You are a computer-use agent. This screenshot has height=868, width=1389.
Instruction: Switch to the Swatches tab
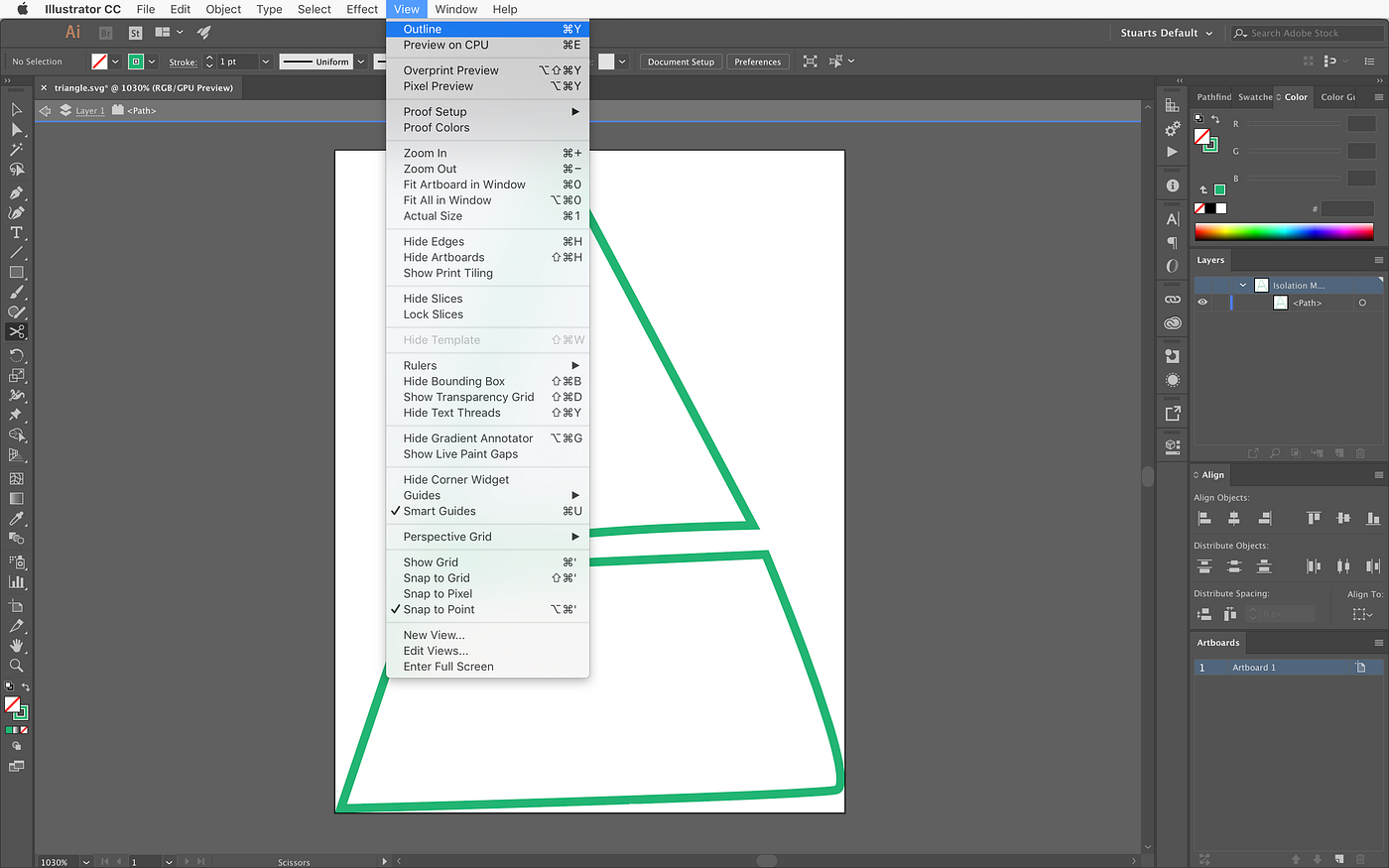[1254, 96]
